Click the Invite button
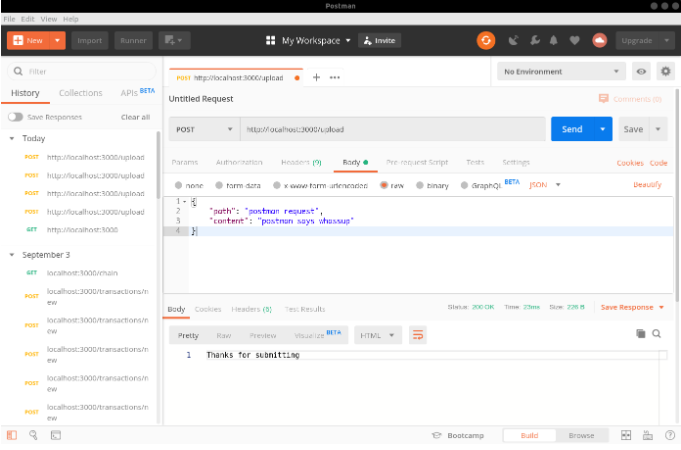 point(379,40)
